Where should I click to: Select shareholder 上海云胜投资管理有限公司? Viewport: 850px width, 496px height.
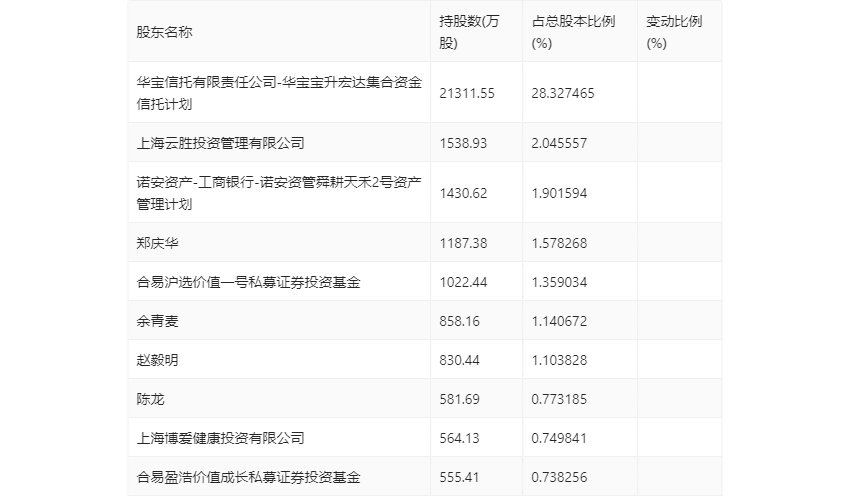pos(220,143)
